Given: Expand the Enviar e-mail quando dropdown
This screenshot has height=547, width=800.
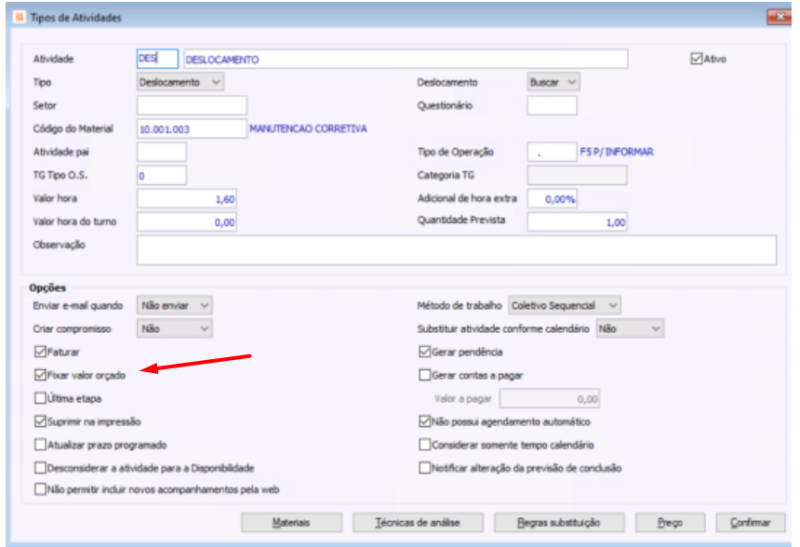Looking at the screenshot, I should pyautogui.click(x=174, y=306).
